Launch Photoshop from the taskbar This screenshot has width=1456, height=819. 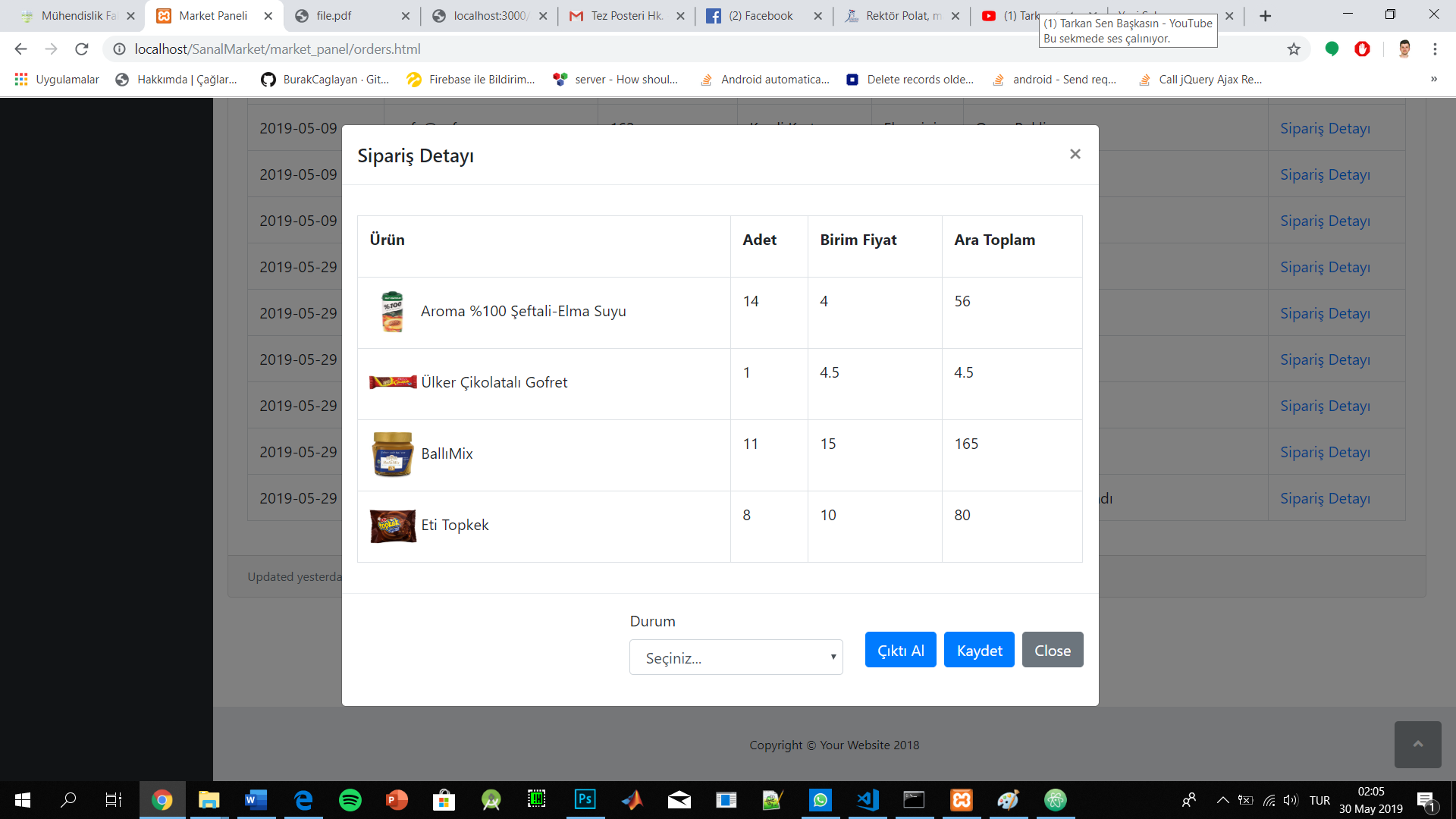(585, 800)
